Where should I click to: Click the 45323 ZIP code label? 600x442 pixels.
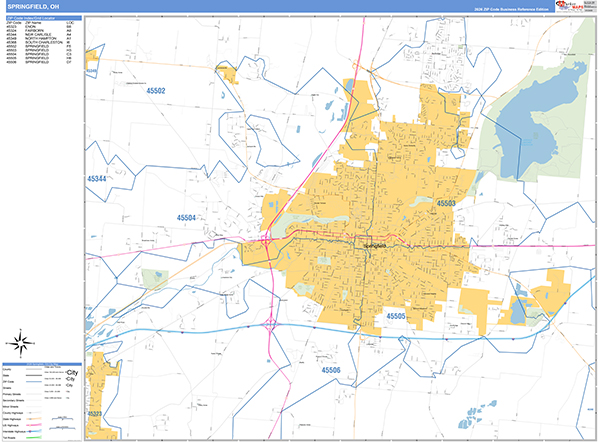click(x=96, y=413)
